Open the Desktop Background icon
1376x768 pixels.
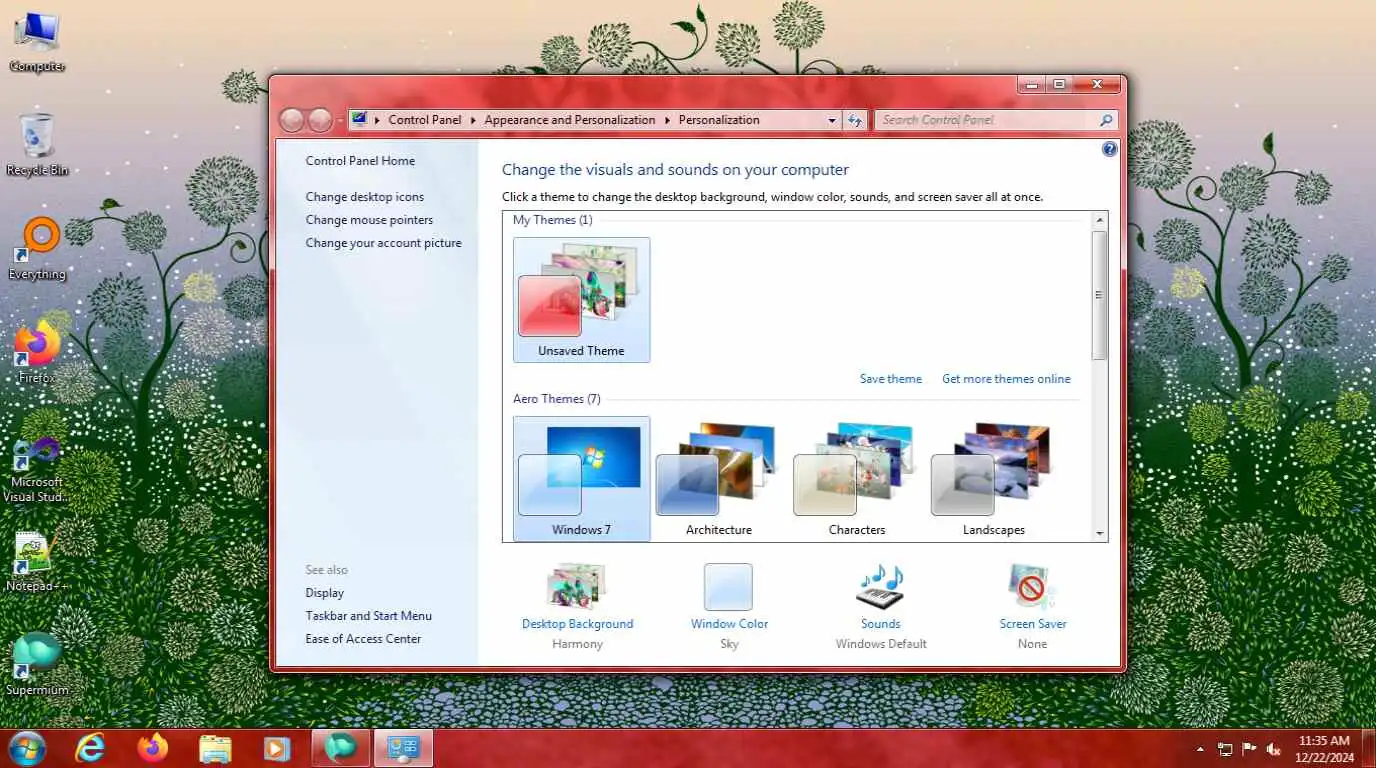point(577,587)
